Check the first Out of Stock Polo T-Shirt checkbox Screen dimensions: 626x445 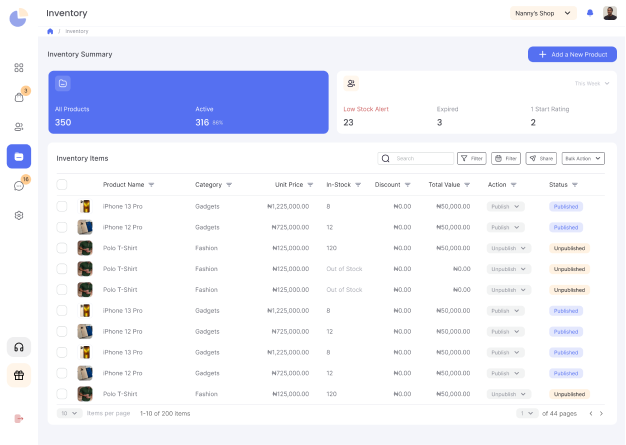pyautogui.click(x=61, y=269)
